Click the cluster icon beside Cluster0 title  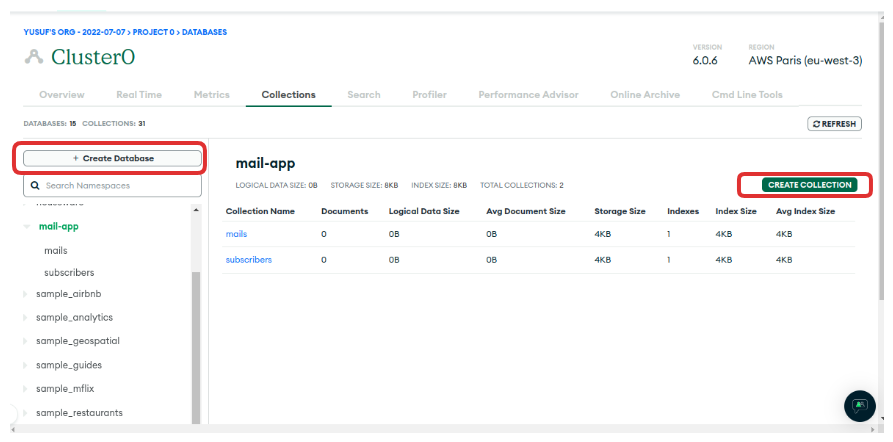(35, 57)
